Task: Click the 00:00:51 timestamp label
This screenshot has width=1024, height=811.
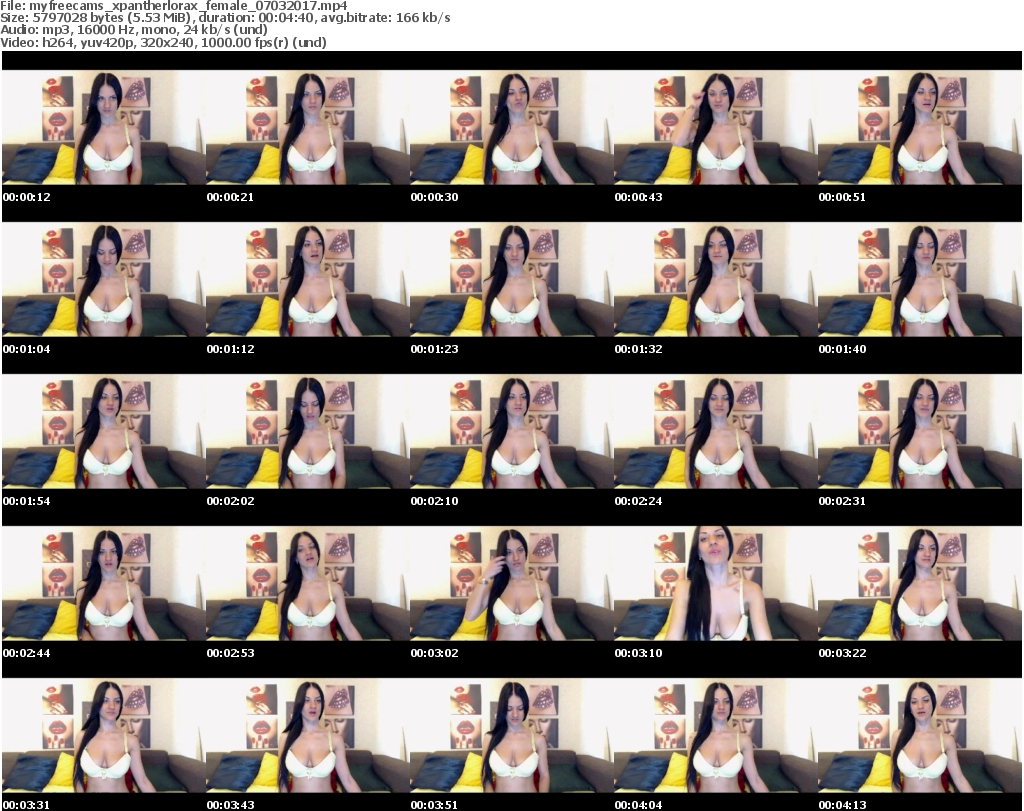Action: 842,197
